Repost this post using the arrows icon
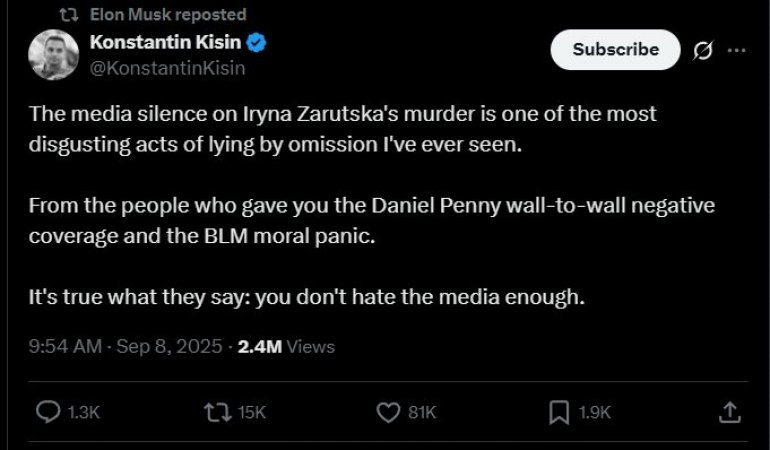 (x=215, y=411)
